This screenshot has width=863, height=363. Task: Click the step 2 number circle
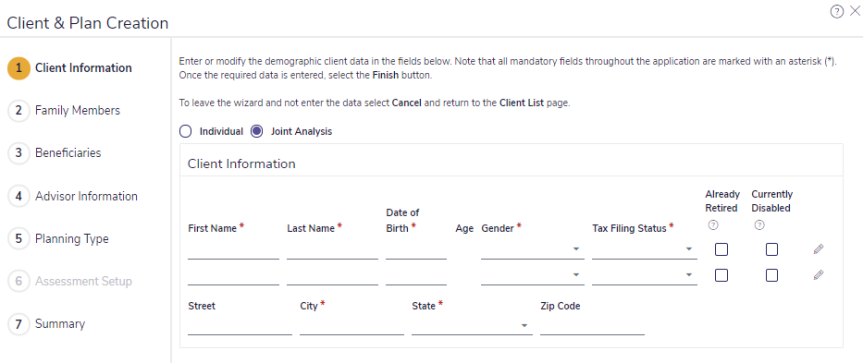click(x=19, y=111)
